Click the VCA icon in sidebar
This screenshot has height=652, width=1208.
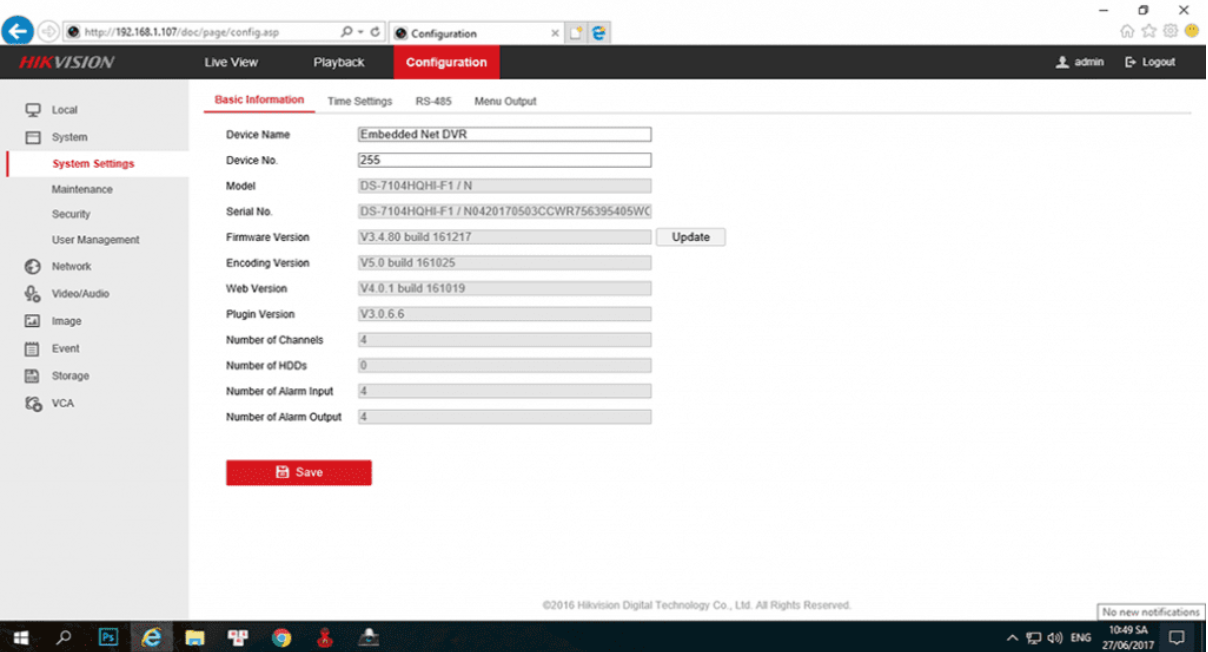33,404
